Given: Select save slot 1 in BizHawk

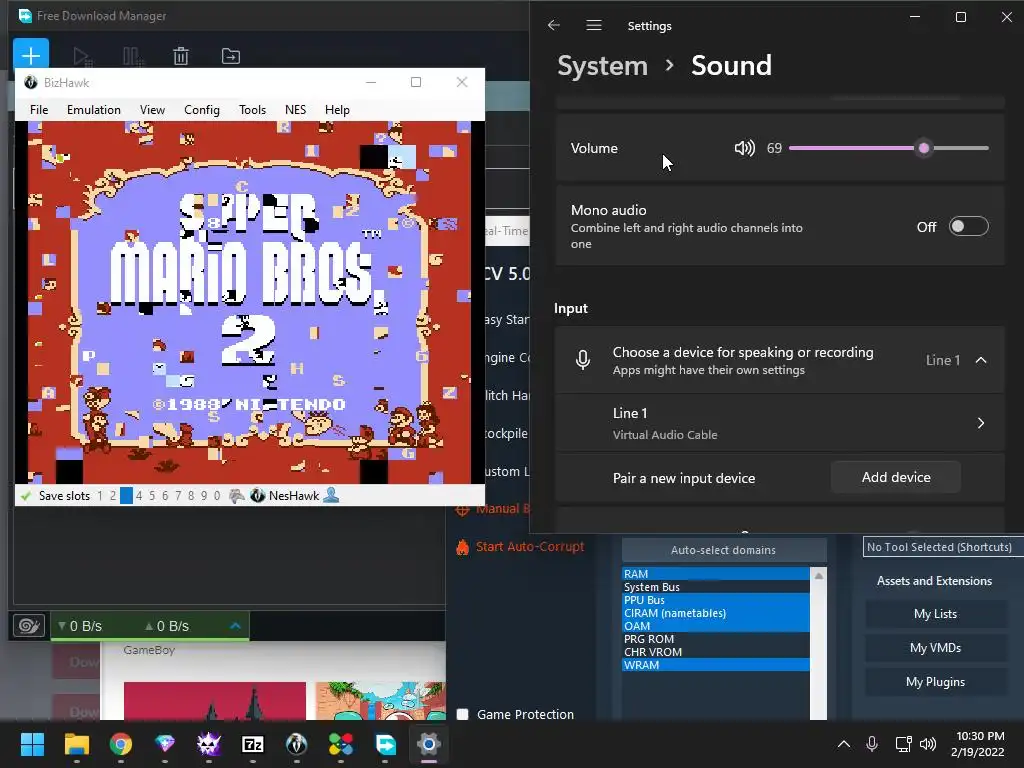Looking at the screenshot, I should pos(100,496).
